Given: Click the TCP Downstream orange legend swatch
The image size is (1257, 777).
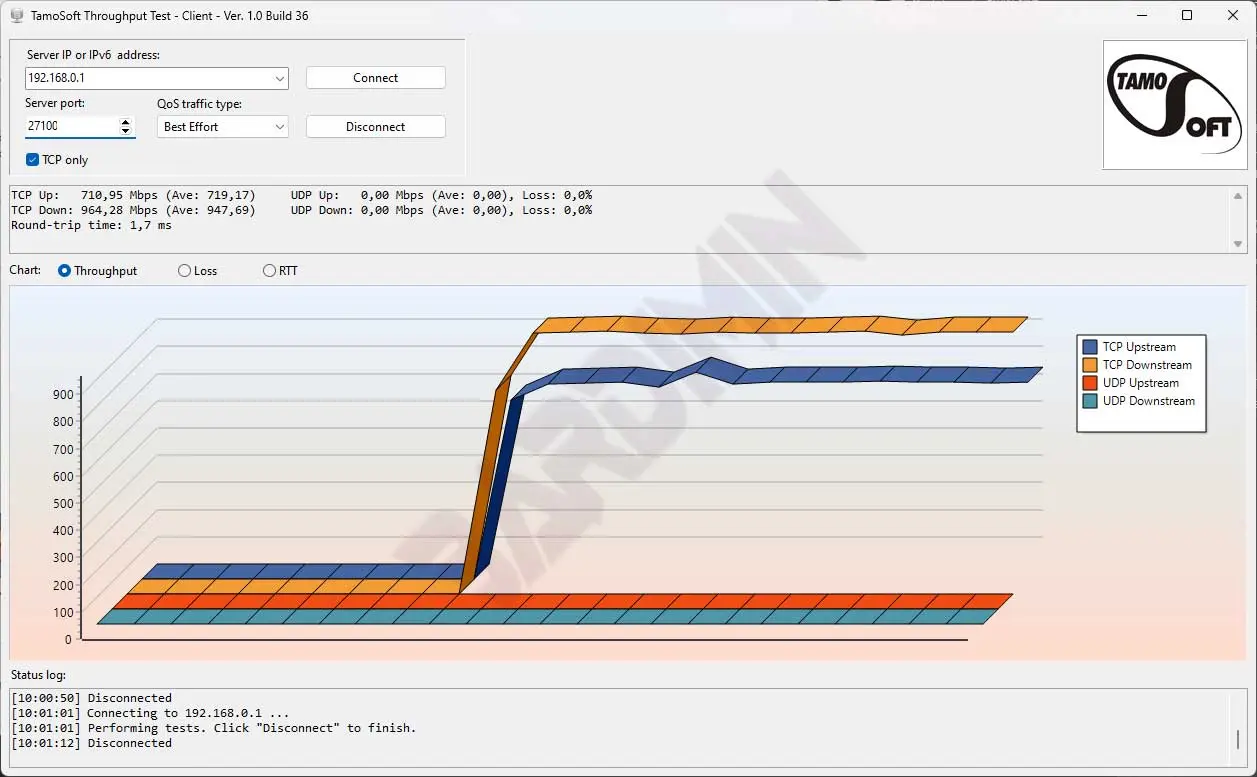Looking at the screenshot, I should (x=1090, y=365).
